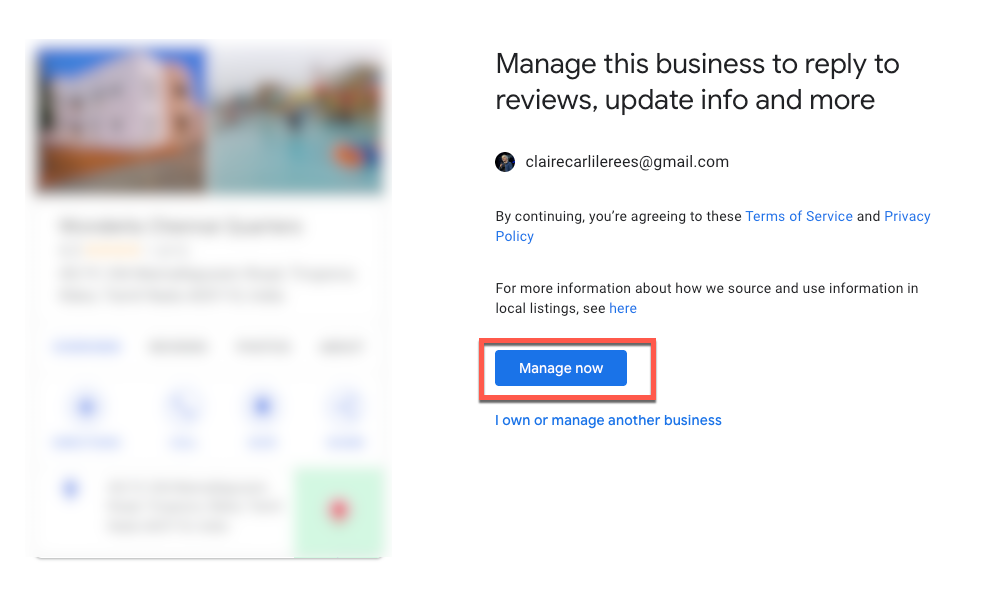The height and width of the screenshot is (592, 1006).
Task: Follow the "here" local listings link
Action: coord(623,308)
